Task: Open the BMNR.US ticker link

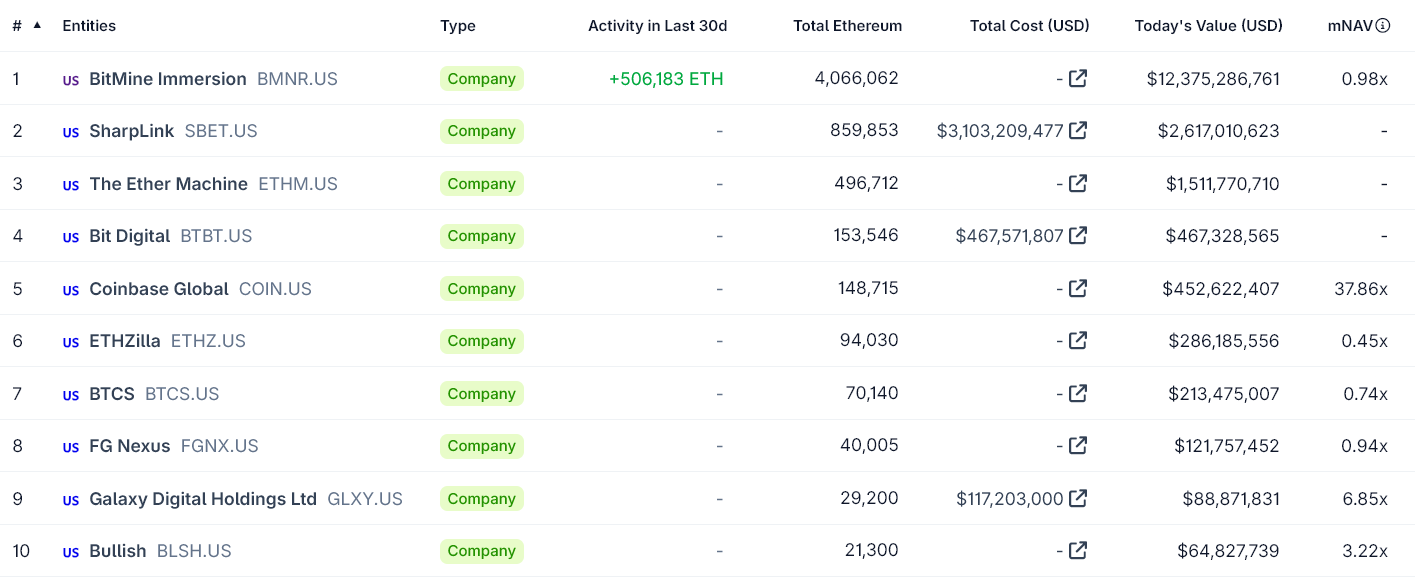Action: pos(297,79)
